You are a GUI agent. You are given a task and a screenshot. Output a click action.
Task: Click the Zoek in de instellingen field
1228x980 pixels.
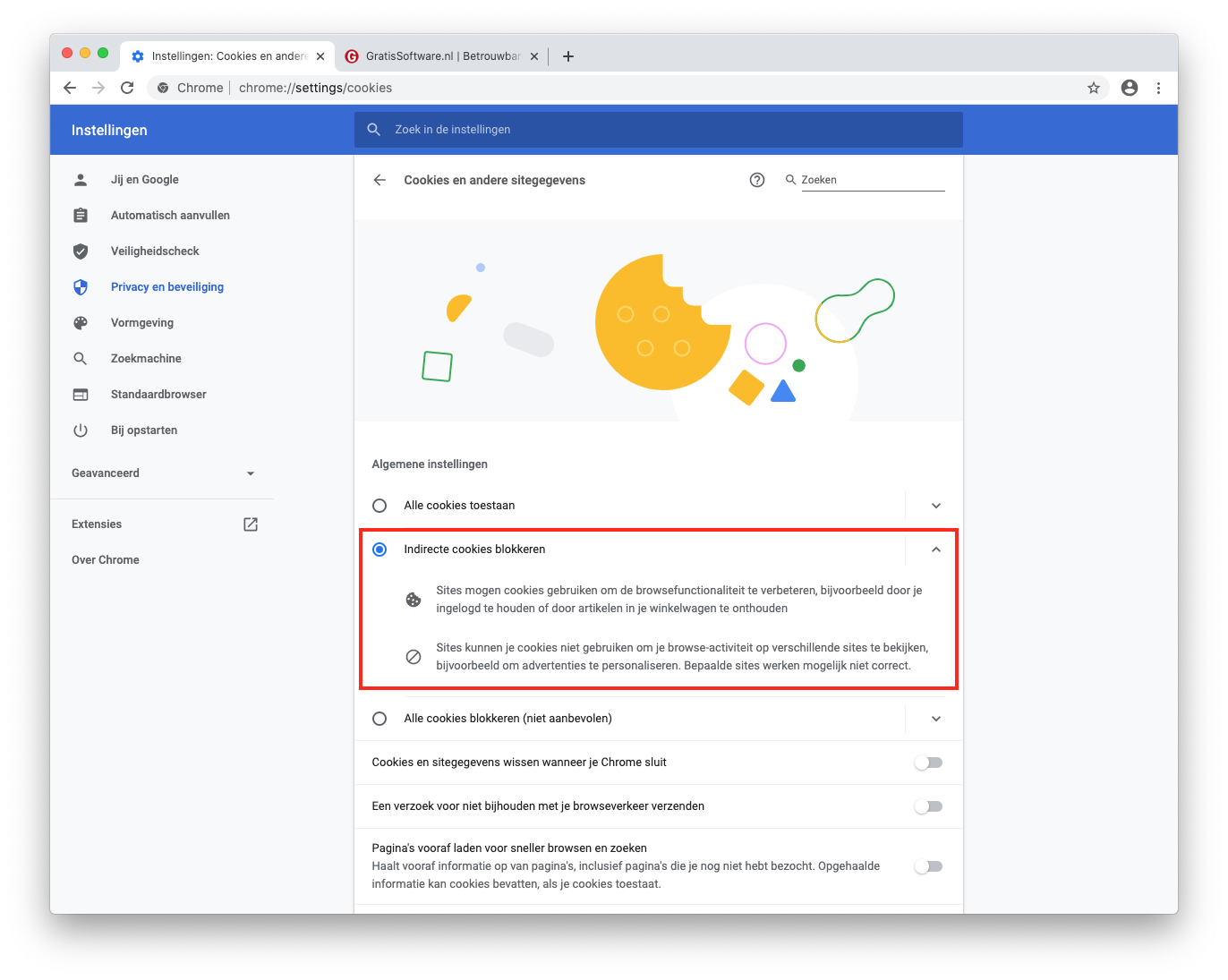(658, 130)
